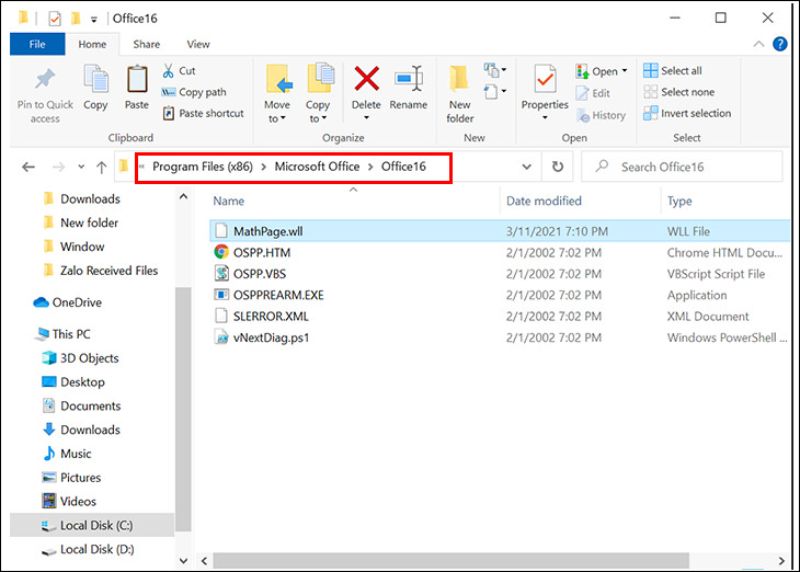Click Edit in the Open group

tap(593, 93)
